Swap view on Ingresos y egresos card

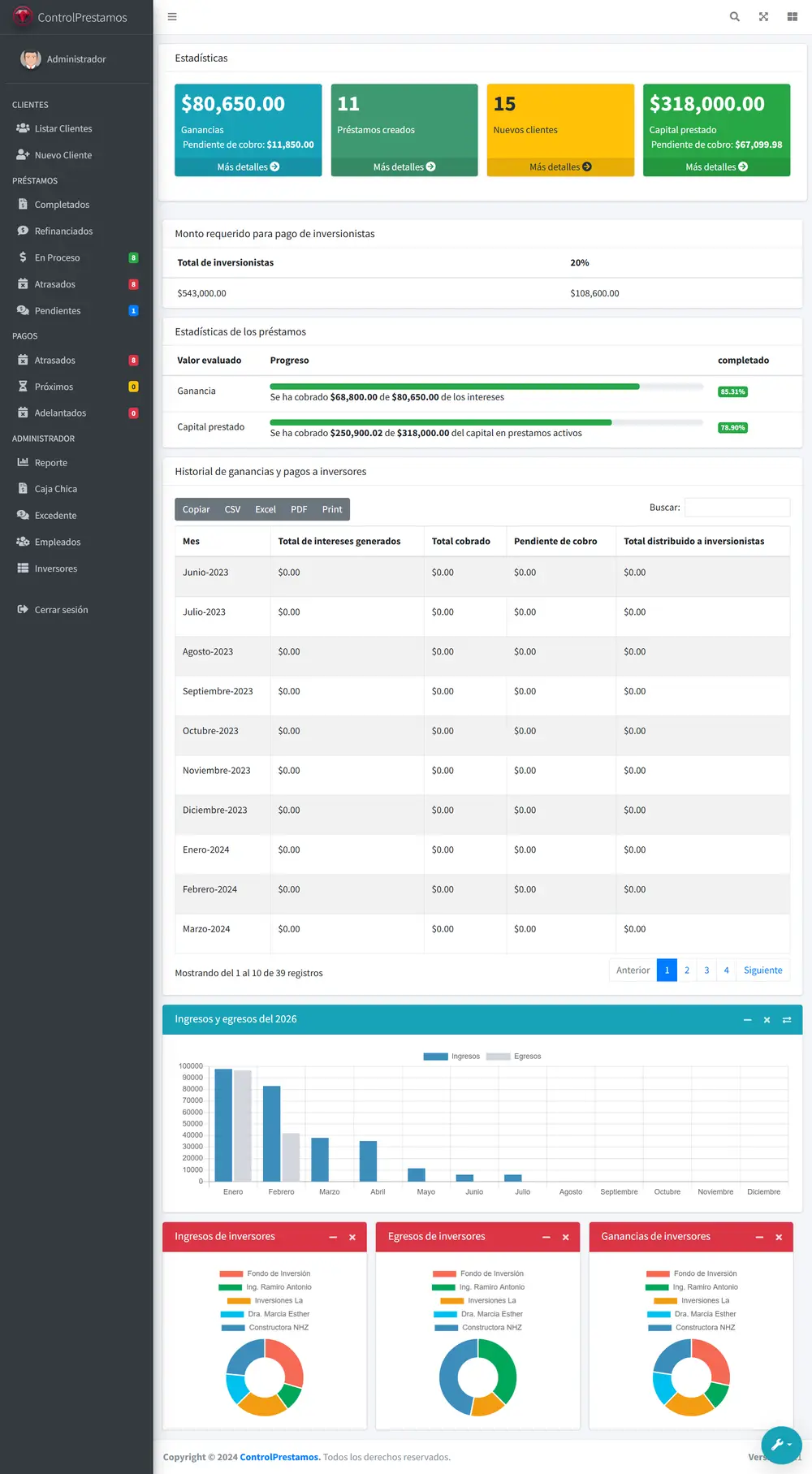point(787,1020)
